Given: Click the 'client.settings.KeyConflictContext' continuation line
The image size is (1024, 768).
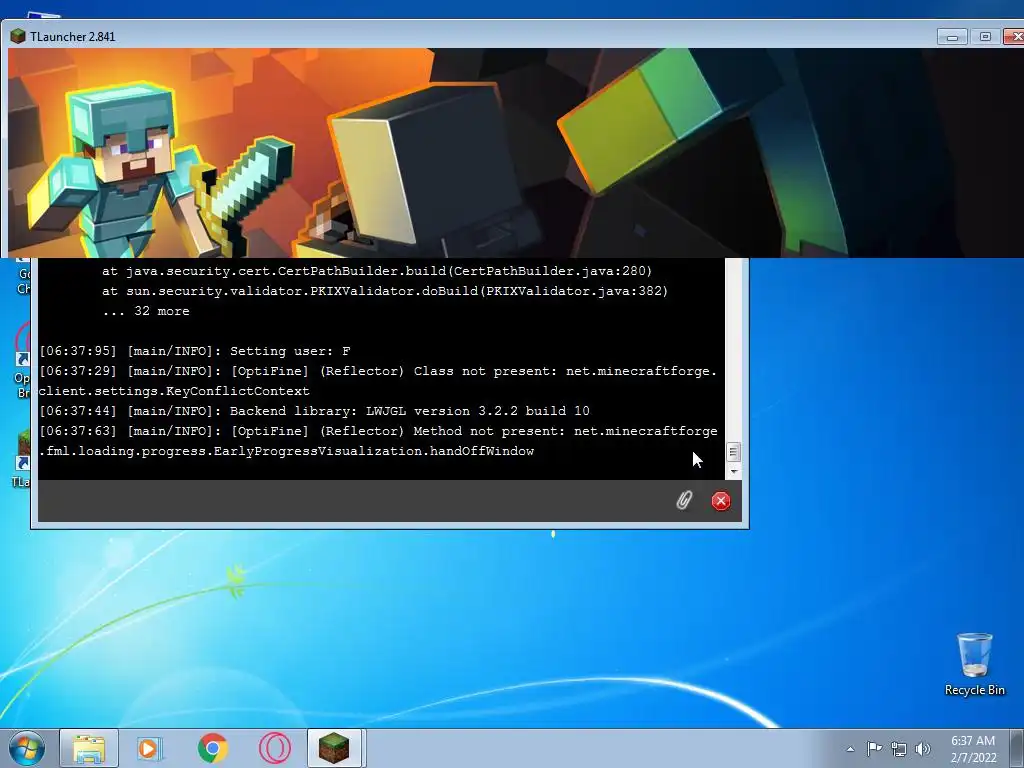Looking at the screenshot, I should click(x=174, y=391).
